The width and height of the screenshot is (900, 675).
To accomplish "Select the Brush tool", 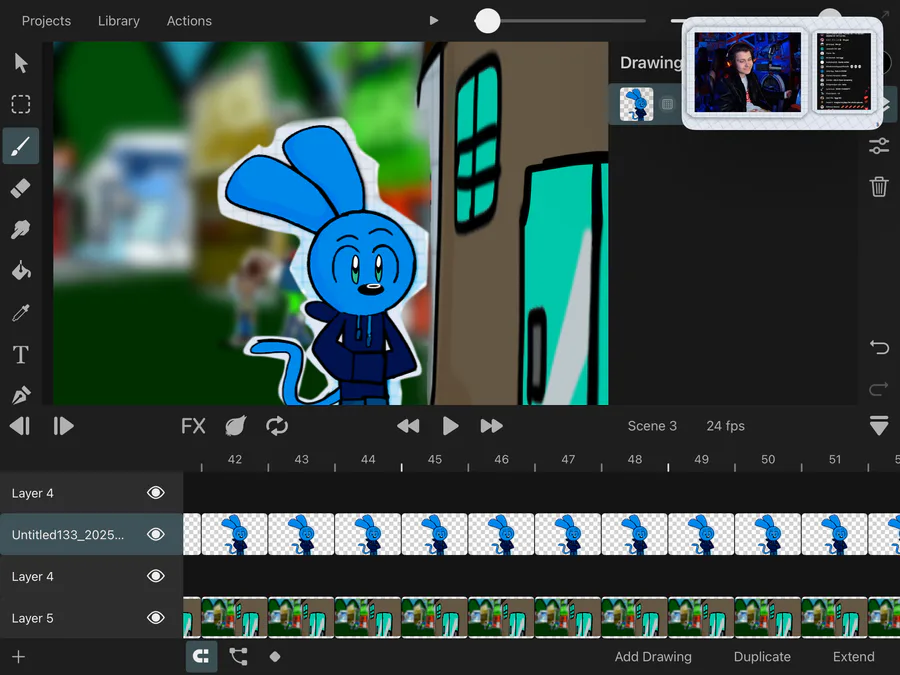I will pyautogui.click(x=21, y=146).
